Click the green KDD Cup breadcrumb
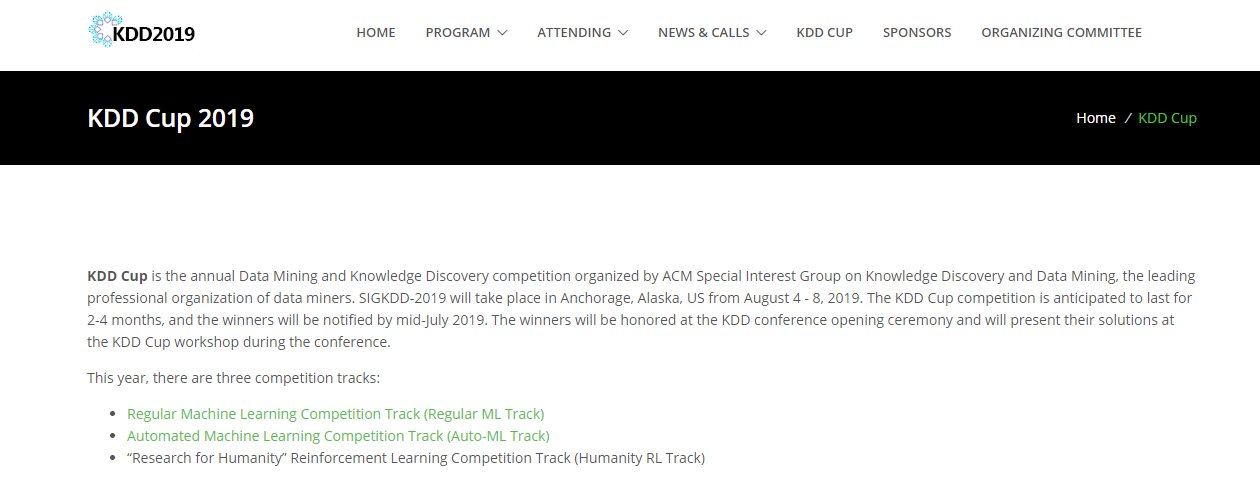 coord(1167,118)
